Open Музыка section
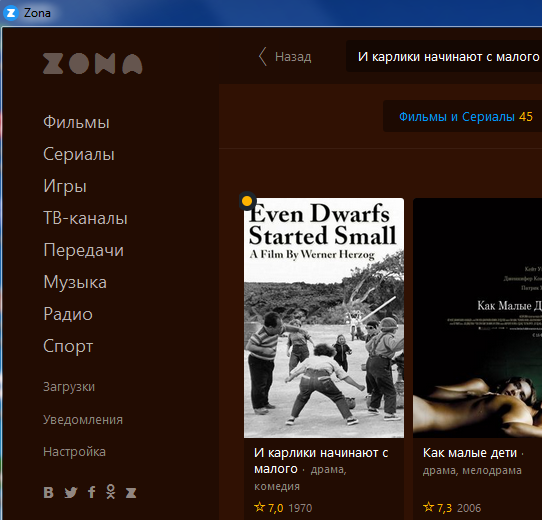 coord(75,282)
